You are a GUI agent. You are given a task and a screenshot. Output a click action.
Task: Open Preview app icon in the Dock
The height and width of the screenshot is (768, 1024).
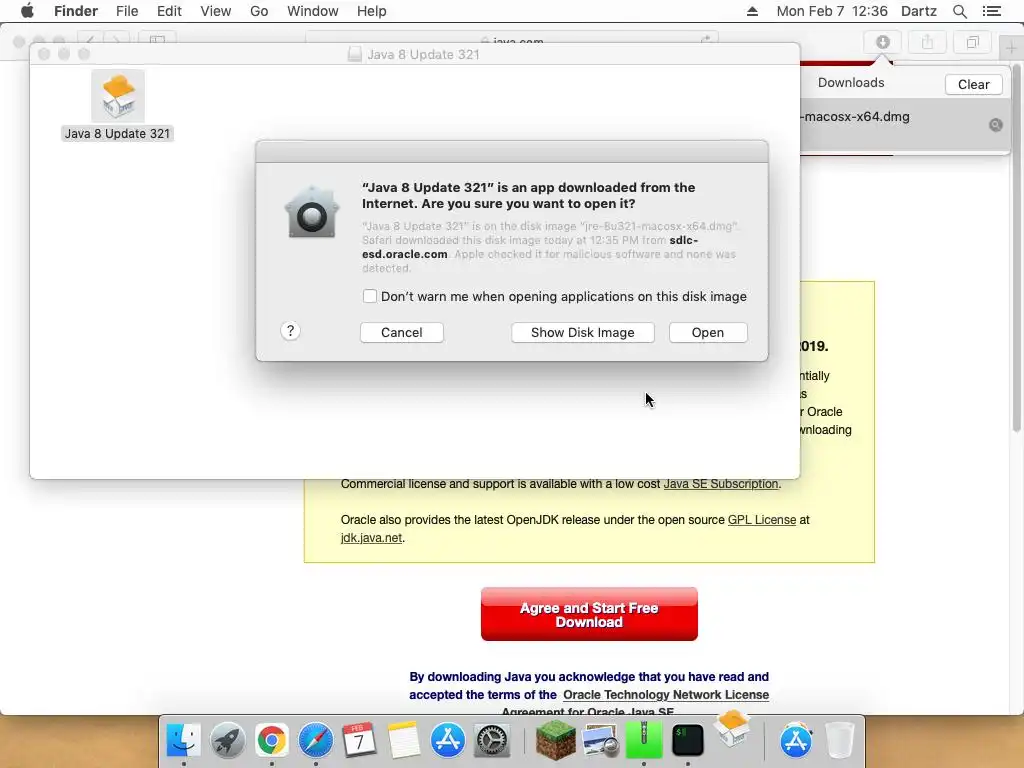pyautogui.click(x=600, y=740)
